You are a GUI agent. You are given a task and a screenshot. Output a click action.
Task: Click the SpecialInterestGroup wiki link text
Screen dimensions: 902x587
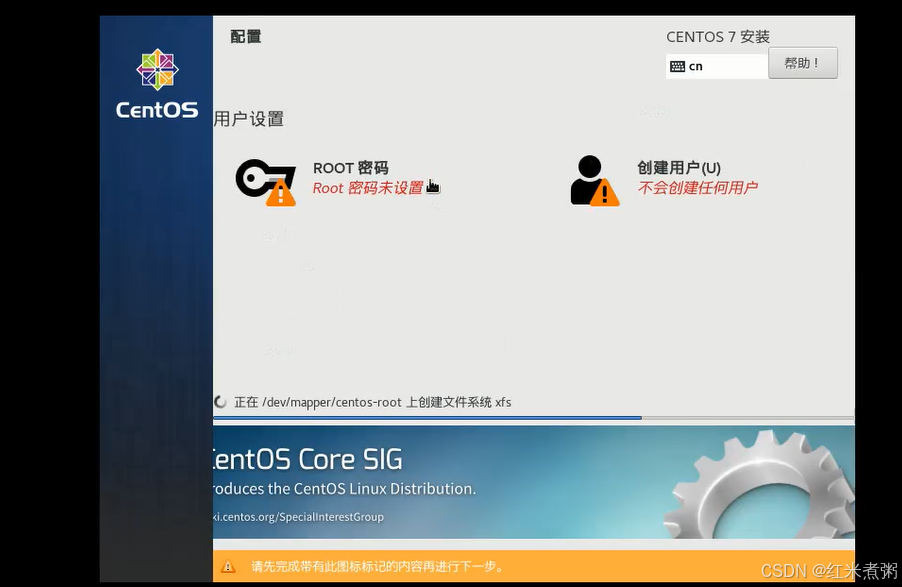tap(298, 517)
